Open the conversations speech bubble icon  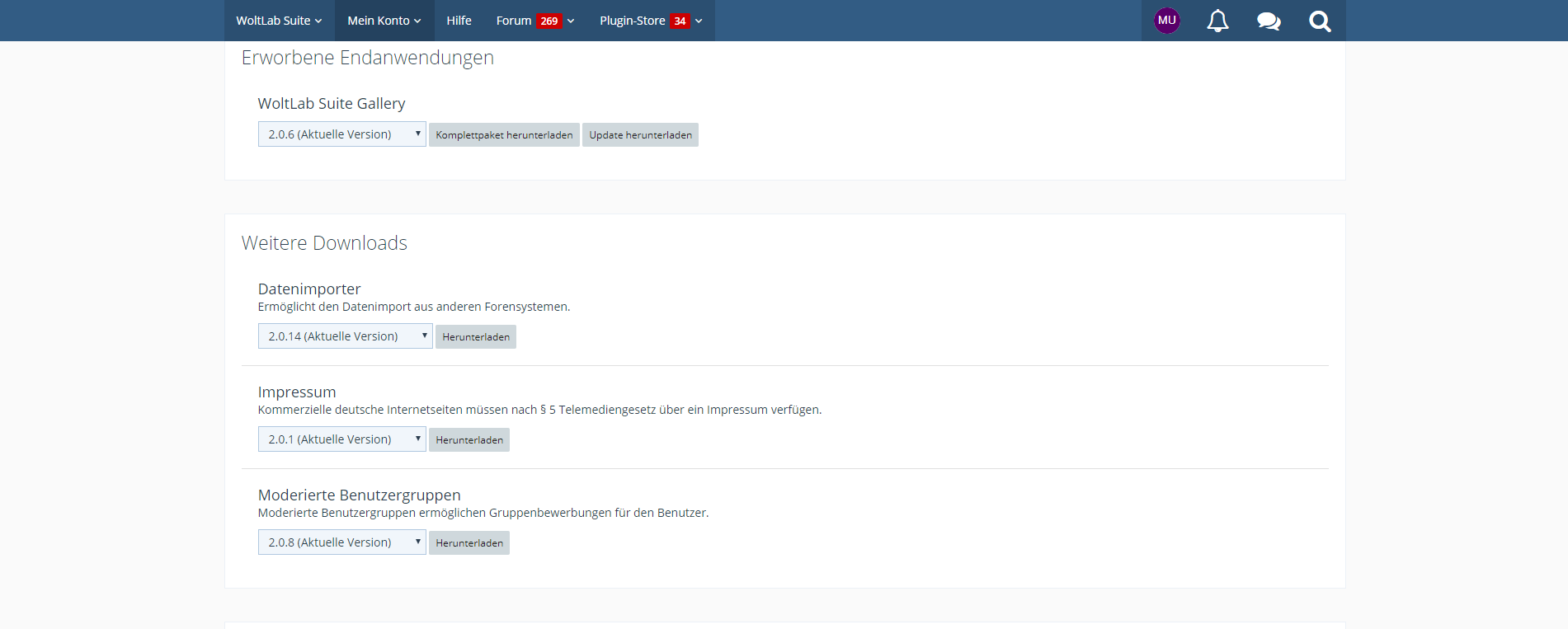coord(1269,21)
